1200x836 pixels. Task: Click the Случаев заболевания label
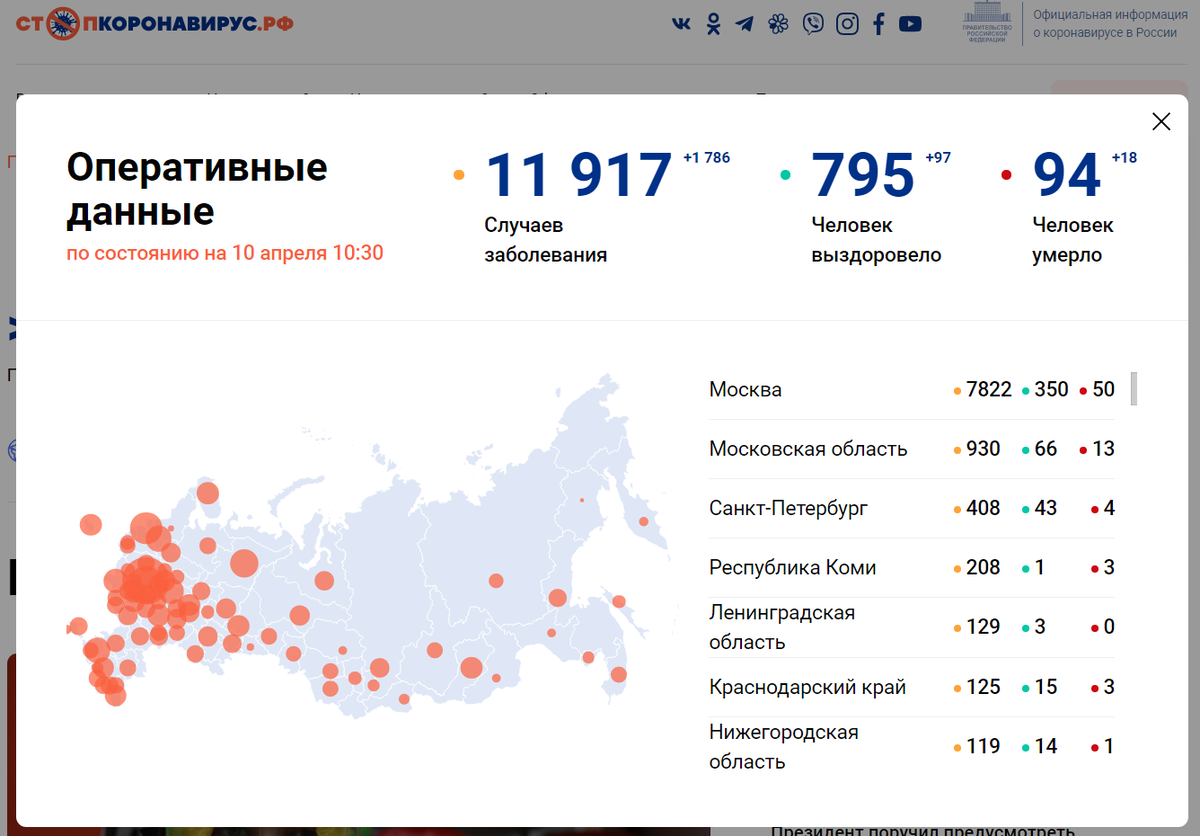(546, 240)
